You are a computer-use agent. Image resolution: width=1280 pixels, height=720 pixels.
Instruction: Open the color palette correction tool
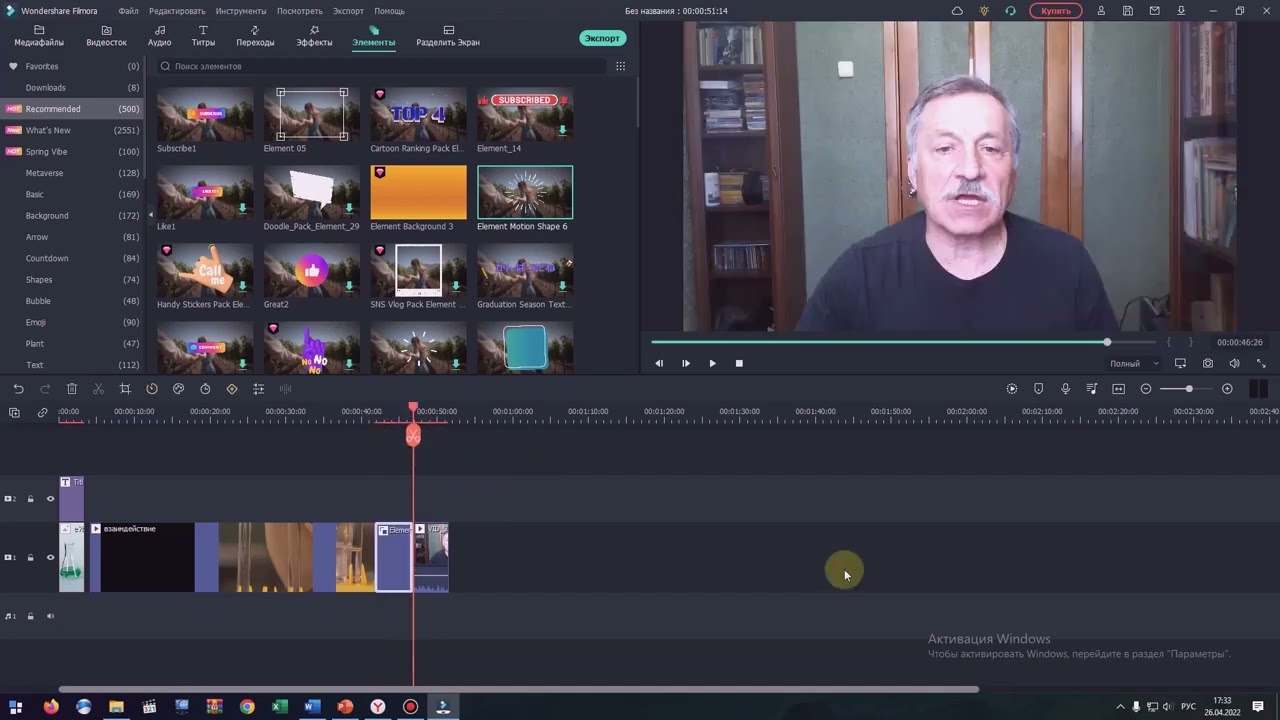tap(178, 389)
